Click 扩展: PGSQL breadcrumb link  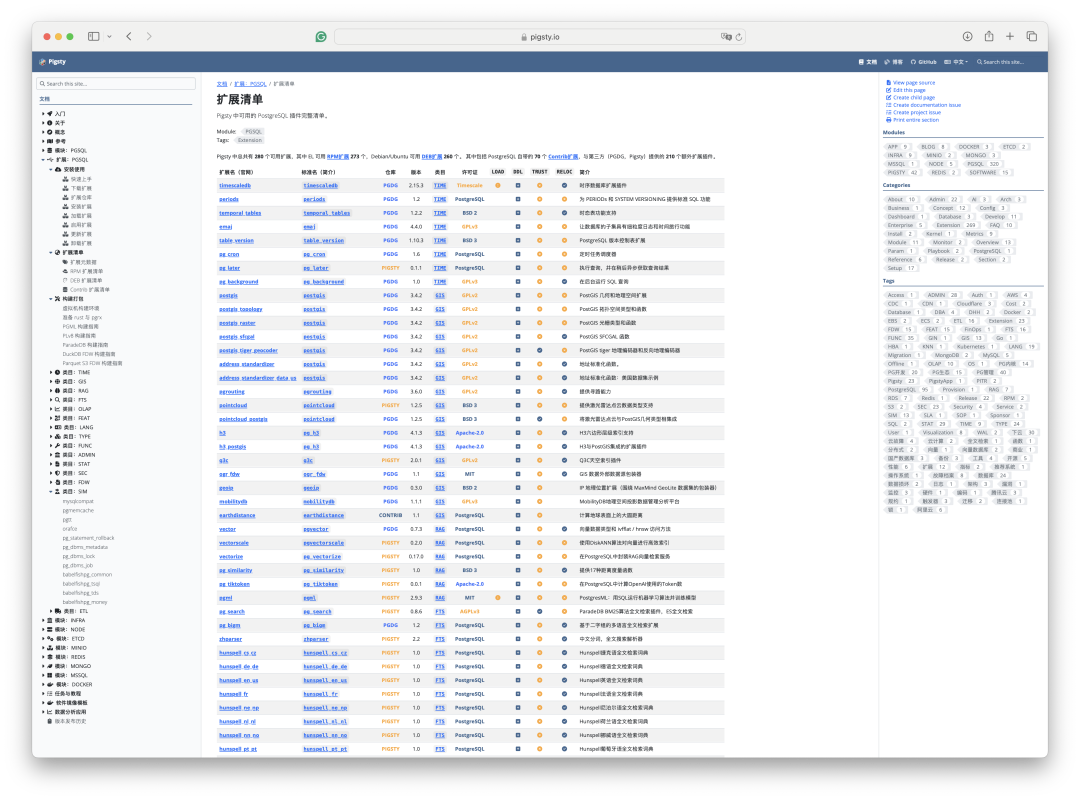point(250,84)
